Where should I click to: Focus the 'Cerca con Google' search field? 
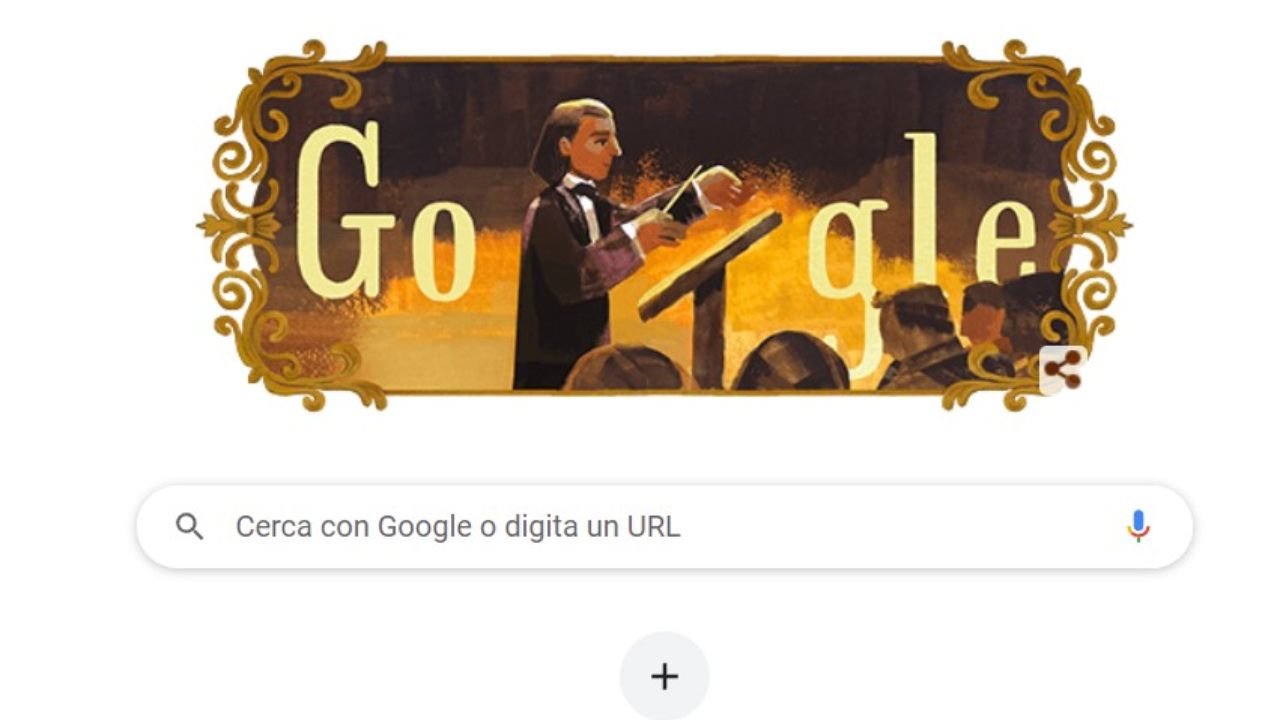tap(664, 527)
